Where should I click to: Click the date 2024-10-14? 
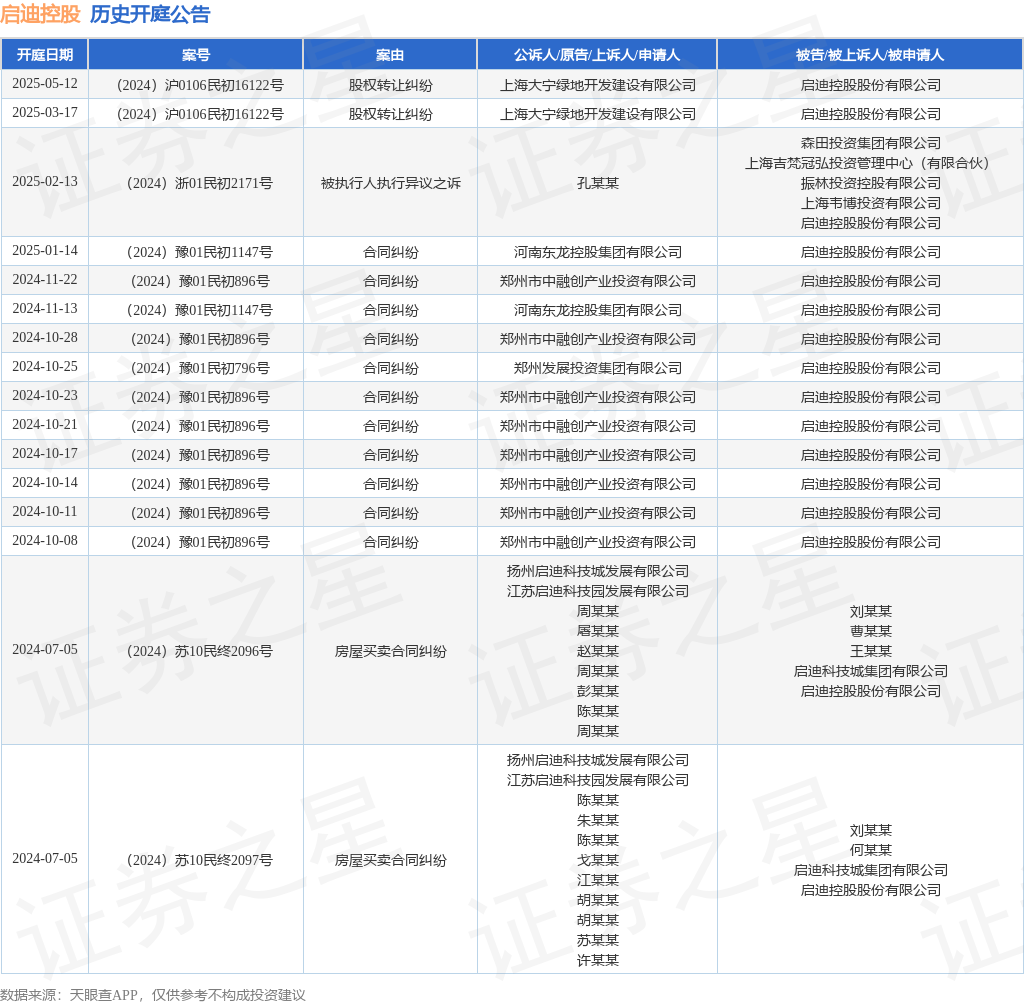(x=44, y=482)
